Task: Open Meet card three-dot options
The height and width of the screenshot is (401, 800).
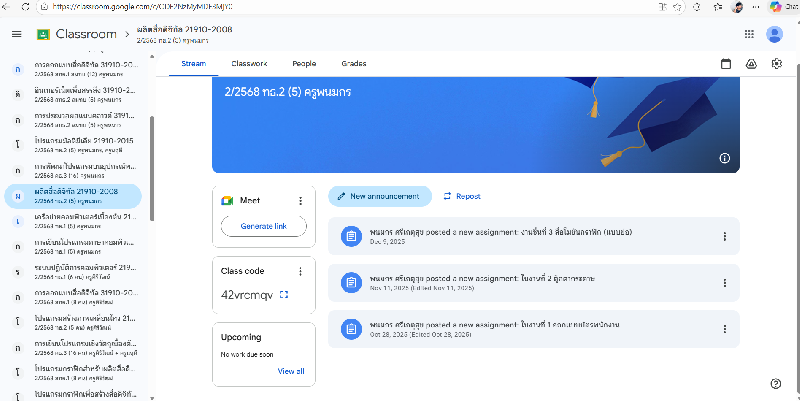Action: point(300,201)
